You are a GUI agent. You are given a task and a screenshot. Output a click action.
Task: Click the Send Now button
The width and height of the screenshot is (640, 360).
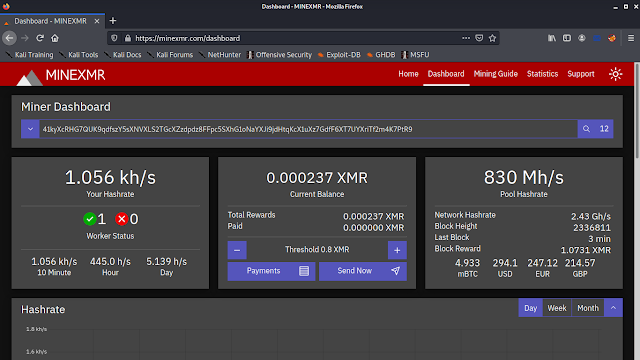click(363, 271)
